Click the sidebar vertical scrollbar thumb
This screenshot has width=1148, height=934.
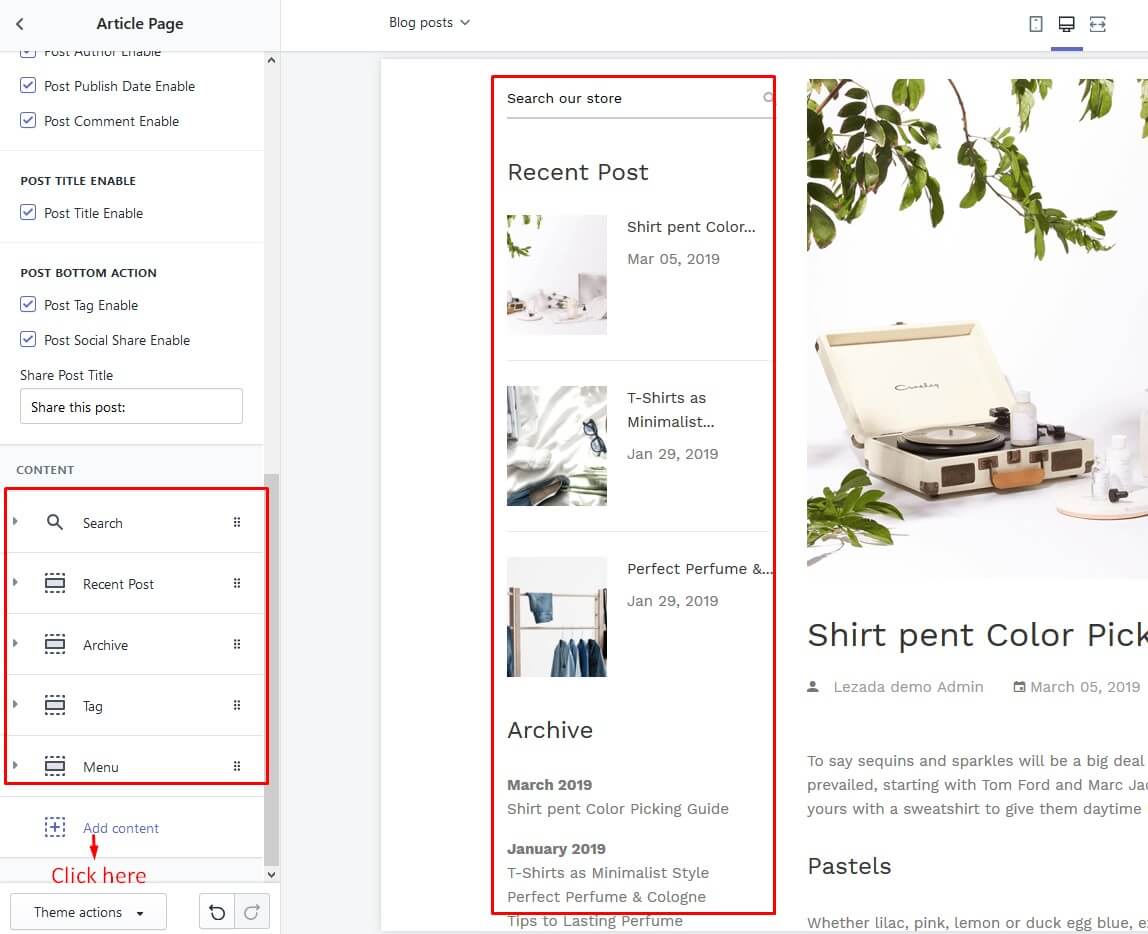click(272, 669)
